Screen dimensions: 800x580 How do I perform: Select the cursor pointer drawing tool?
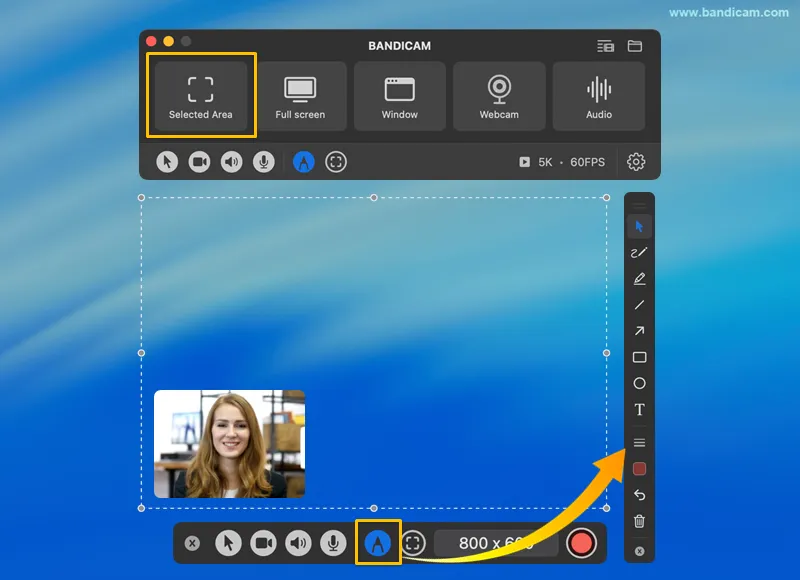point(639,226)
